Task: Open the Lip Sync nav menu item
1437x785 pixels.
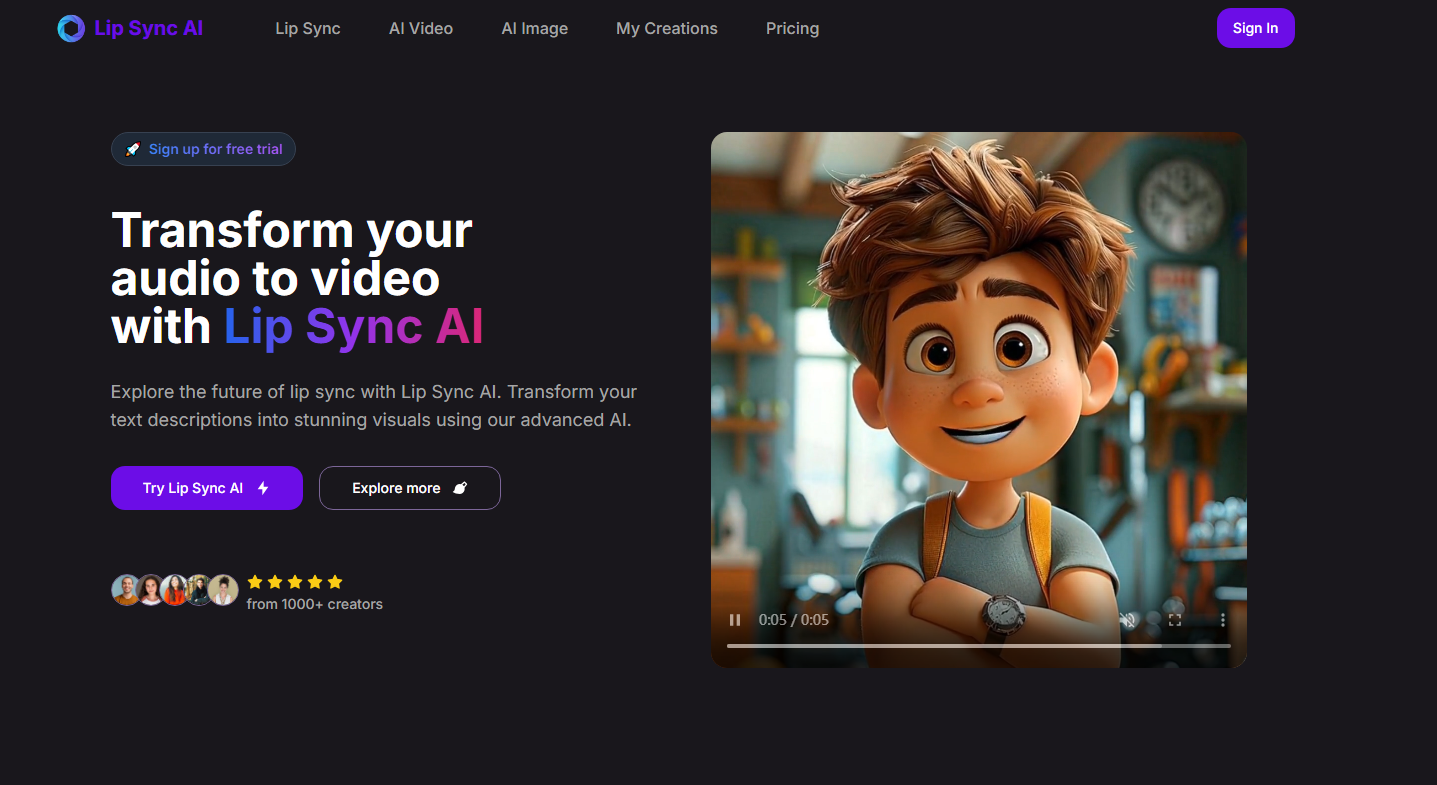Action: pyautogui.click(x=308, y=28)
